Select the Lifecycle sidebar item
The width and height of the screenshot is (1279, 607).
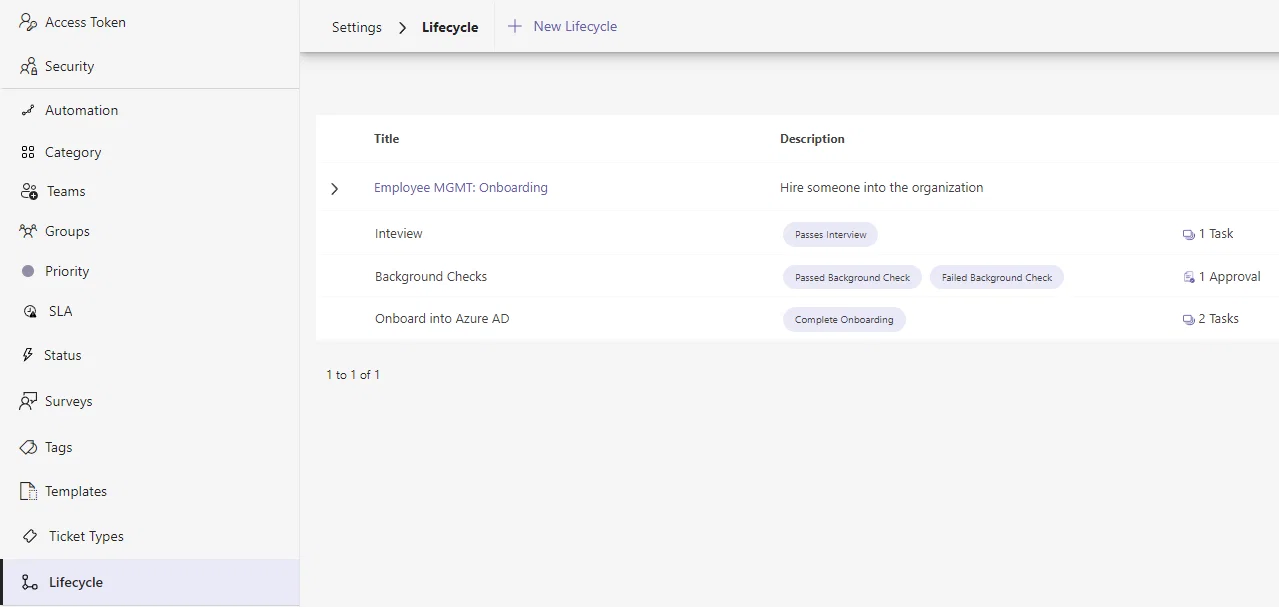point(149,582)
